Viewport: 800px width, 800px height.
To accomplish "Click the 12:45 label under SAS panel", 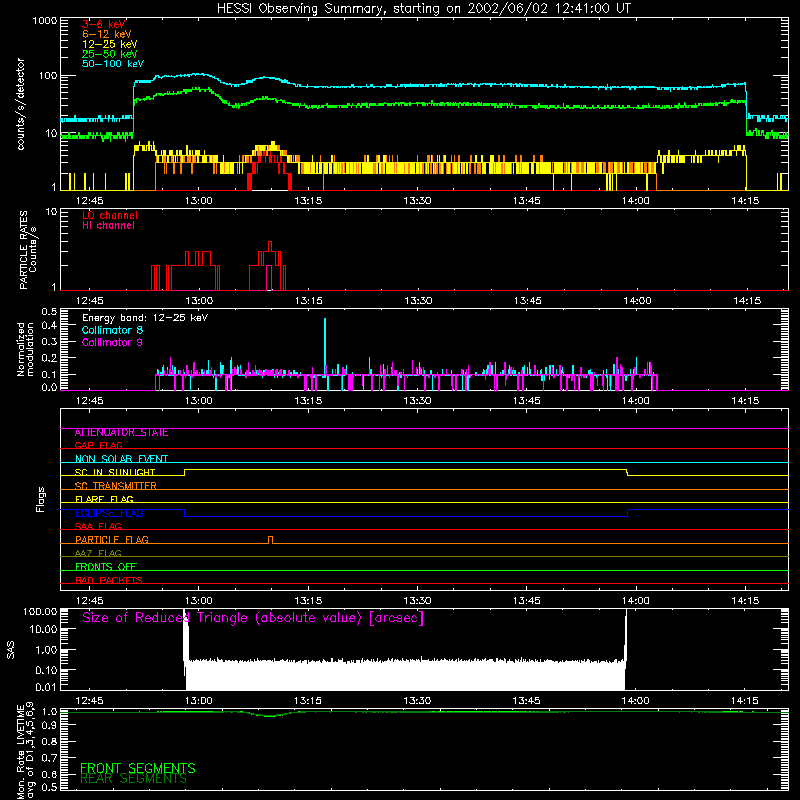I will tap(89, 701).
